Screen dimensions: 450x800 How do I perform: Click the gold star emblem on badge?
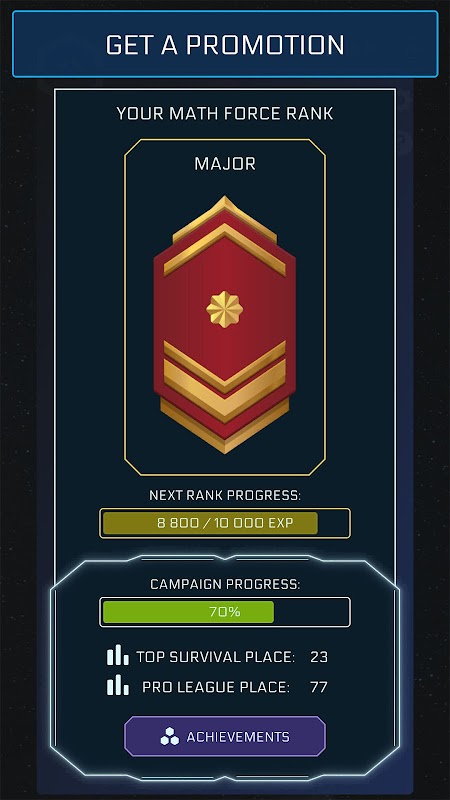click(224, 309)
